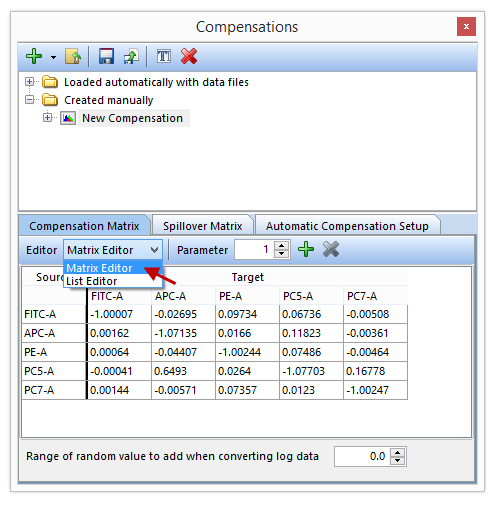Switch to the Compensation Matrix tab

(x=84, y=226)
